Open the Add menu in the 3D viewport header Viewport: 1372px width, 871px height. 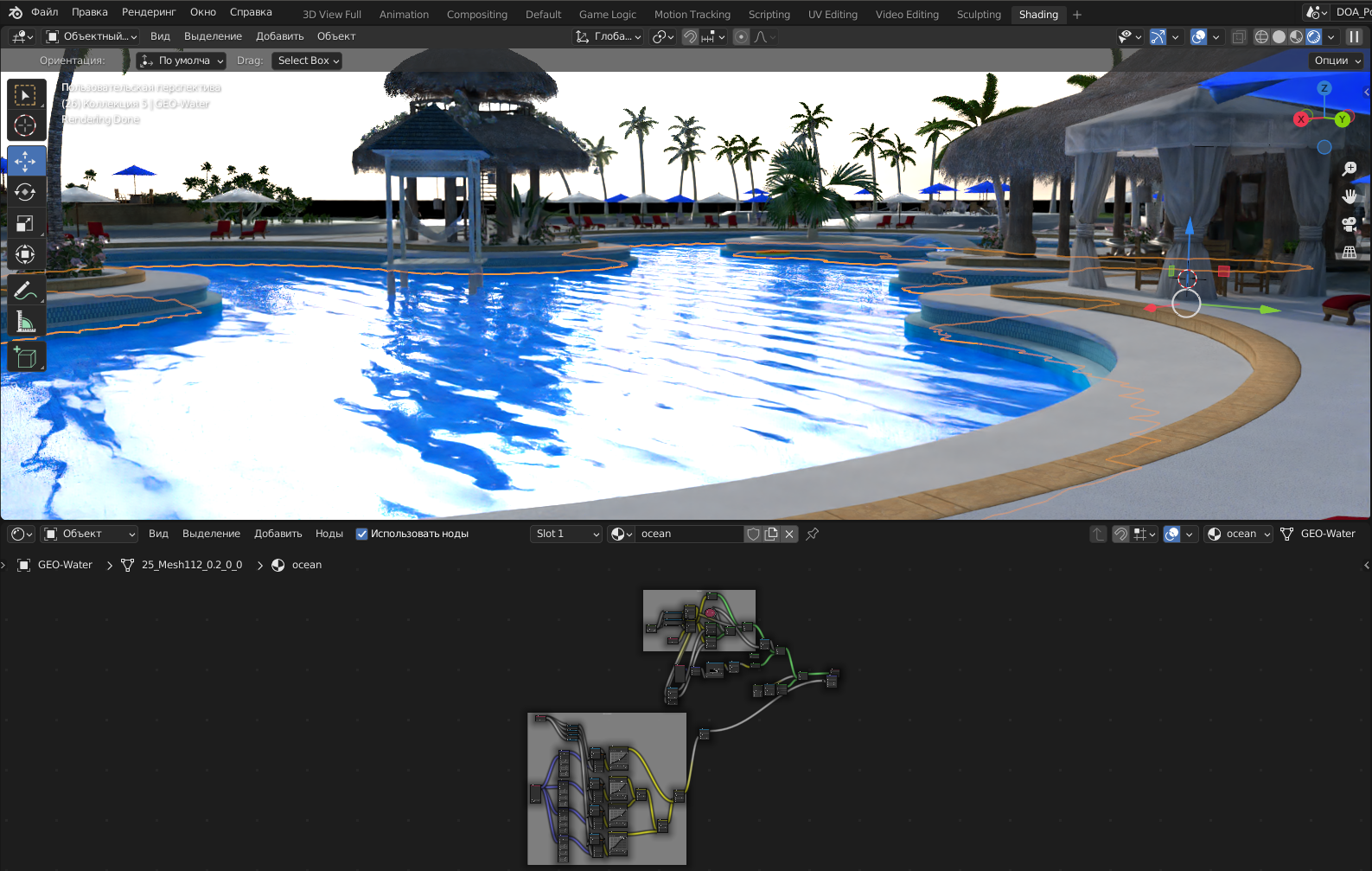(280, 37)
